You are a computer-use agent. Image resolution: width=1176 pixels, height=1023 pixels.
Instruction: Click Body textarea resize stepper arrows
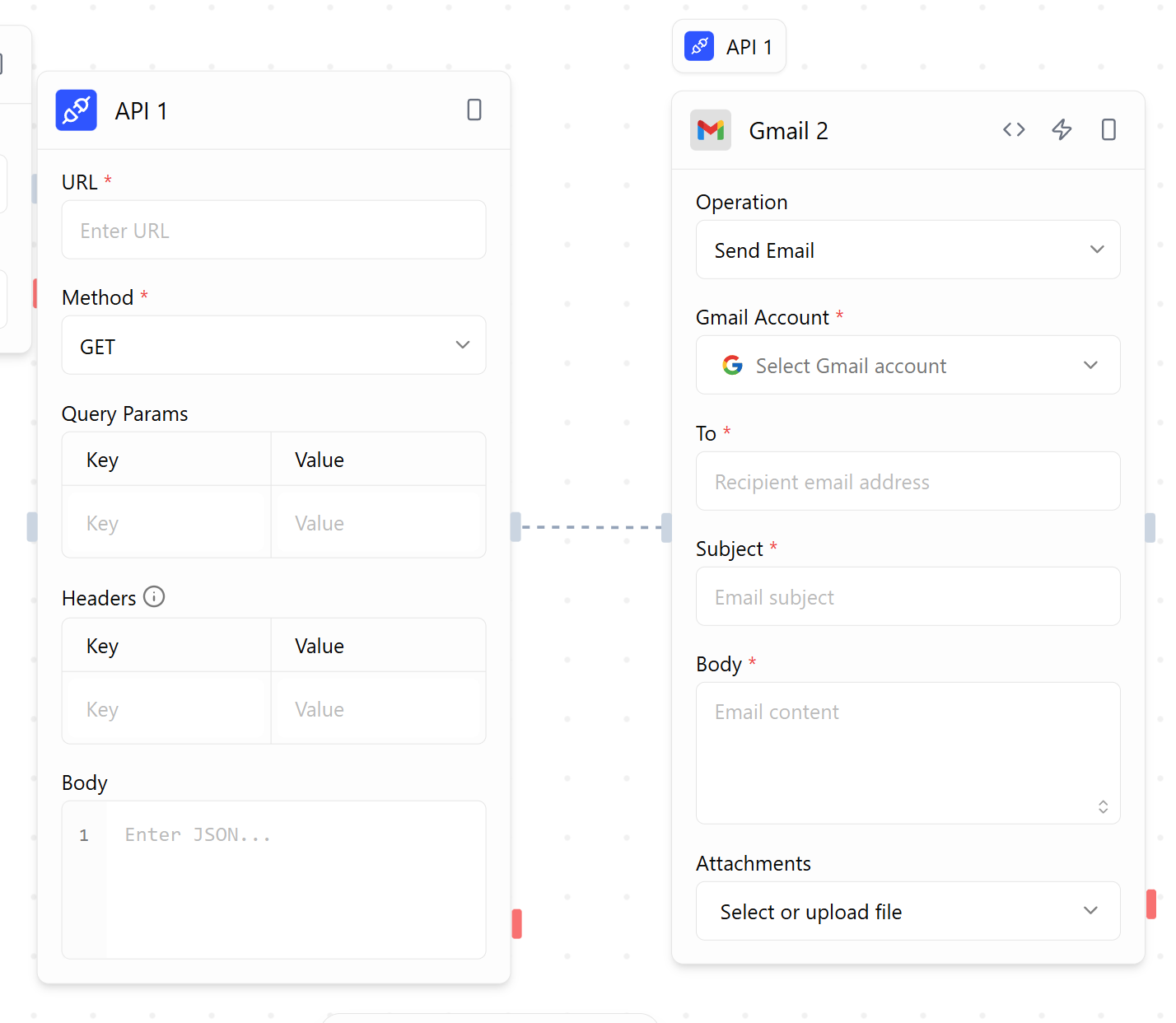pyautogui.click(x=1103, y=807)
